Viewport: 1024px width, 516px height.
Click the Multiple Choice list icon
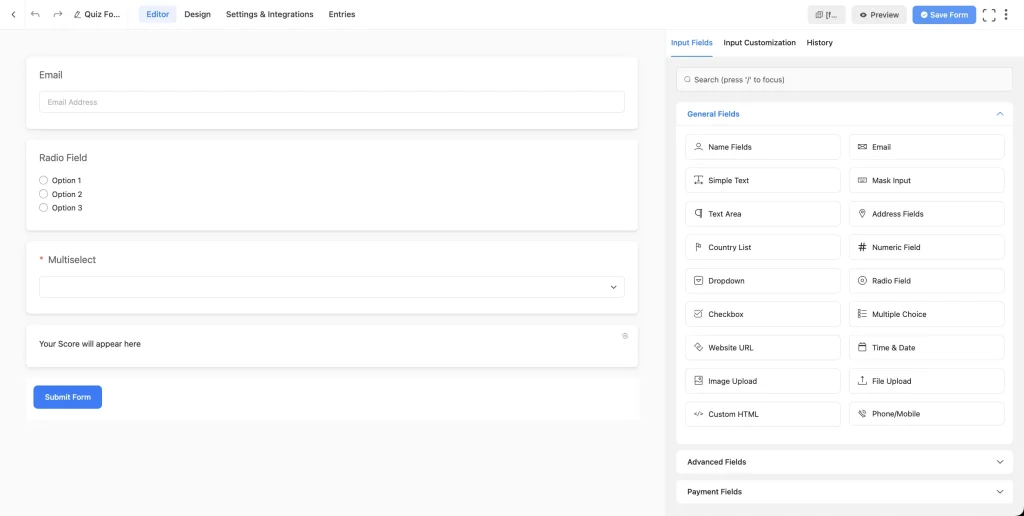point(862,314)
